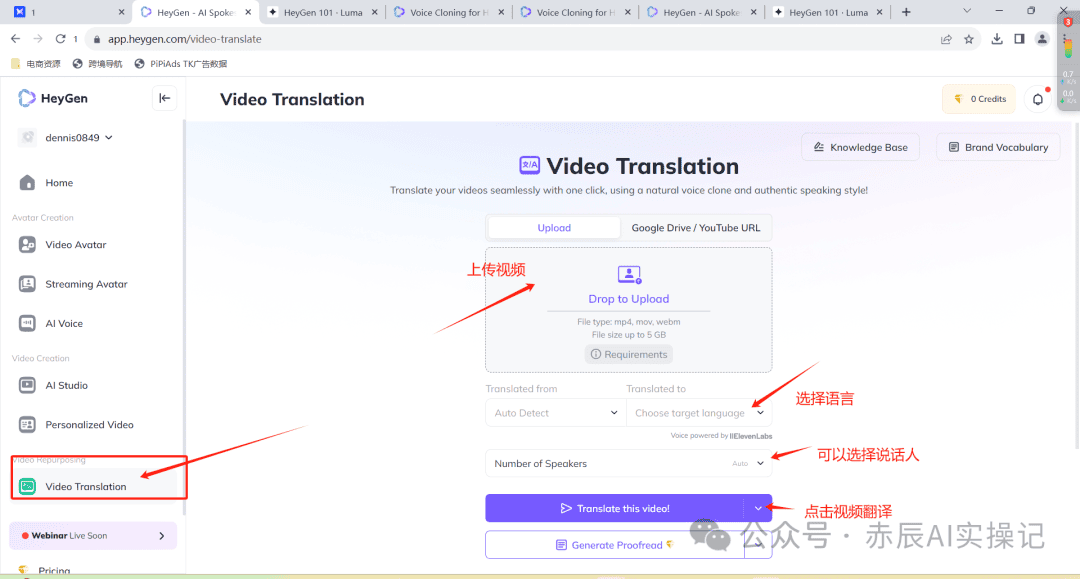Open Choose target language dropdown
1080x579 pixels.
pos(698,413)
